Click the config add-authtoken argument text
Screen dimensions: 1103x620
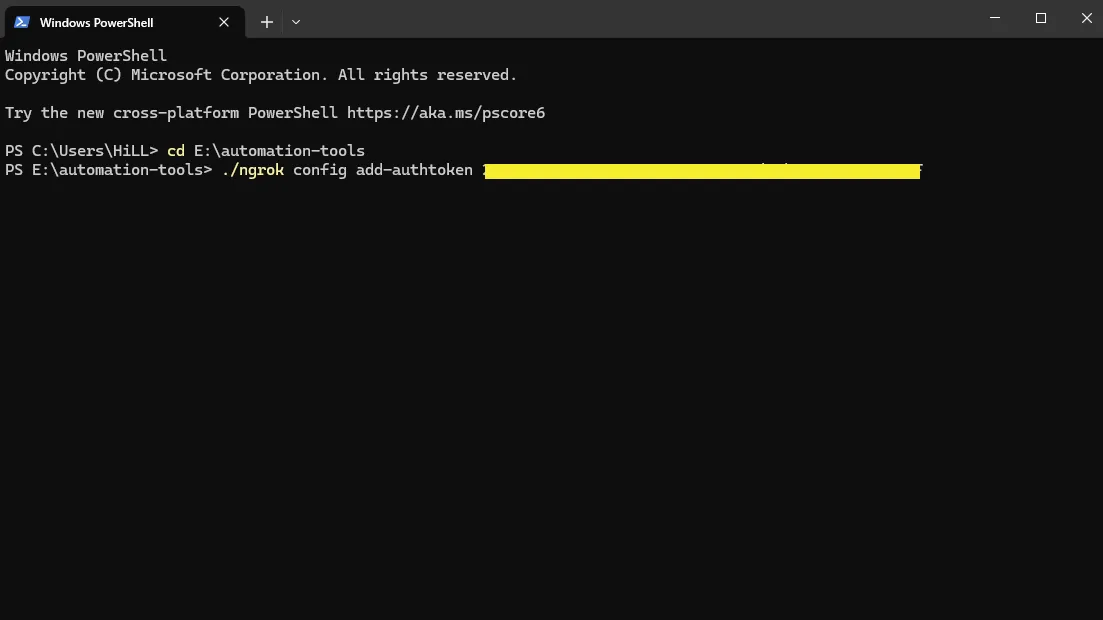[382, 170]
